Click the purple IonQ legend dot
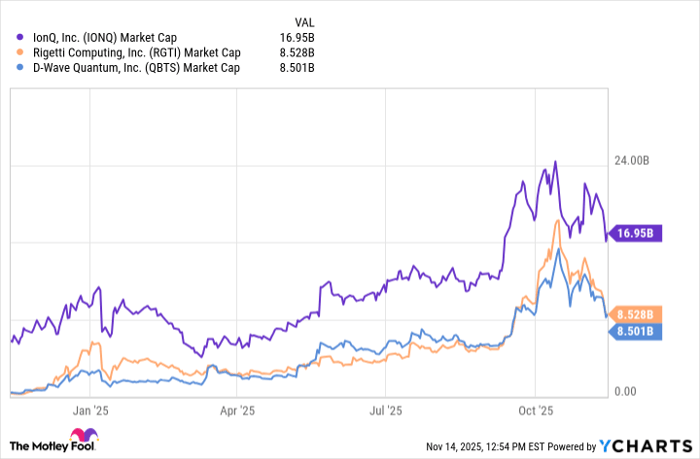The width and height of the screenshot is (700, 459). 20,37
